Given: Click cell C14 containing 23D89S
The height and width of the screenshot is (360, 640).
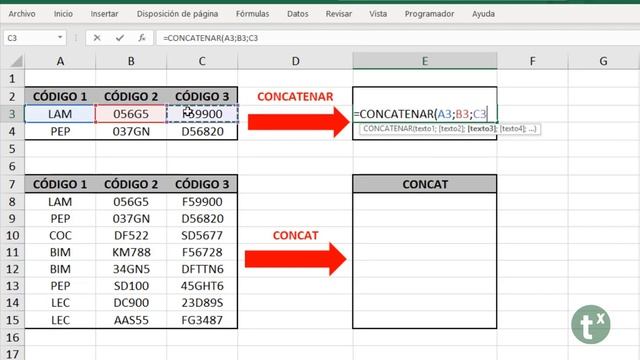Looking at the screenshot, I should tap(202, 303).
